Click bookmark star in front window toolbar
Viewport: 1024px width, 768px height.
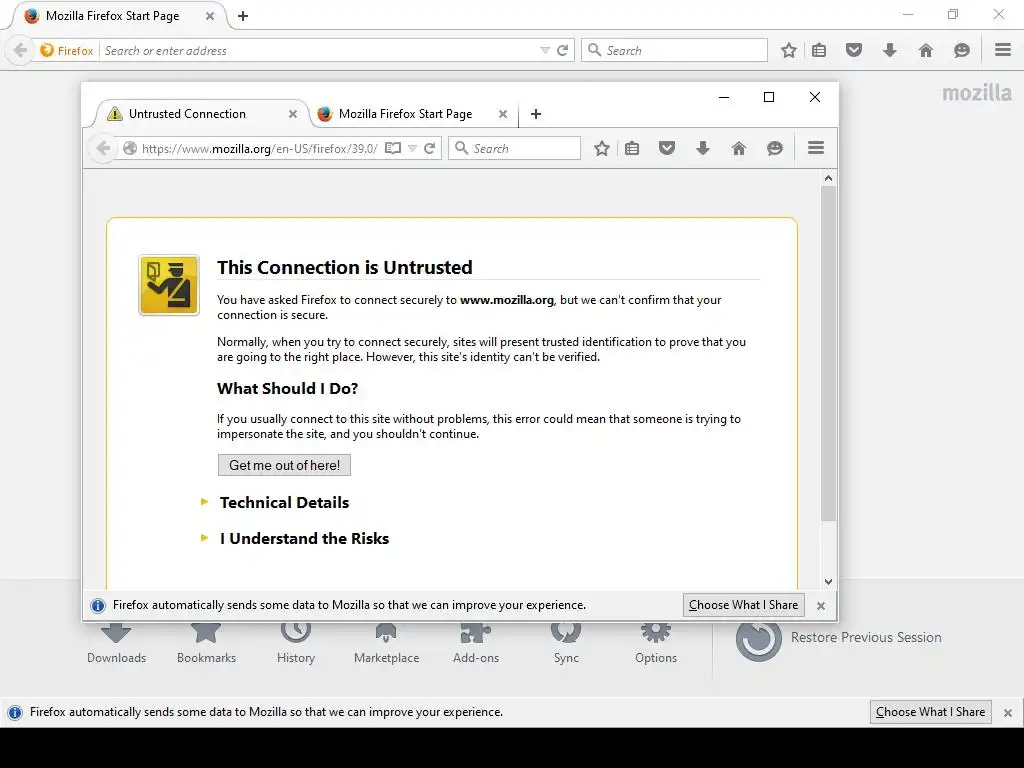pyautogui.click(x=601, y=148)
